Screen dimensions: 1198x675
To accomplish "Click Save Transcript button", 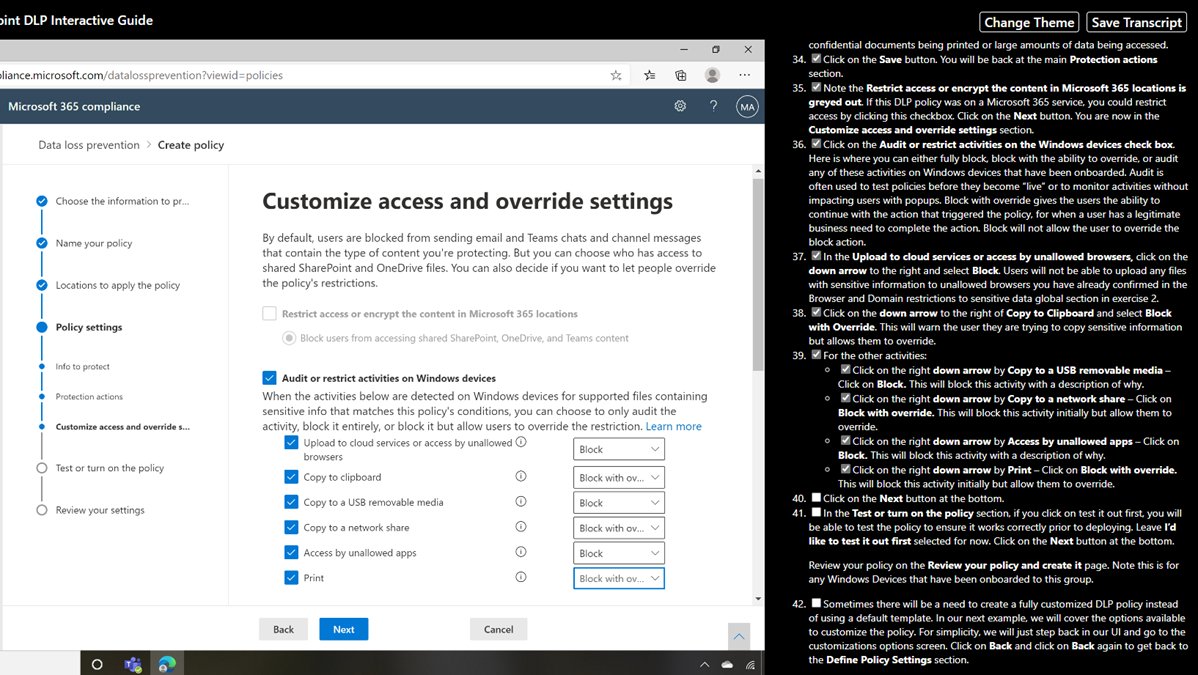I will coord(1137,22).
